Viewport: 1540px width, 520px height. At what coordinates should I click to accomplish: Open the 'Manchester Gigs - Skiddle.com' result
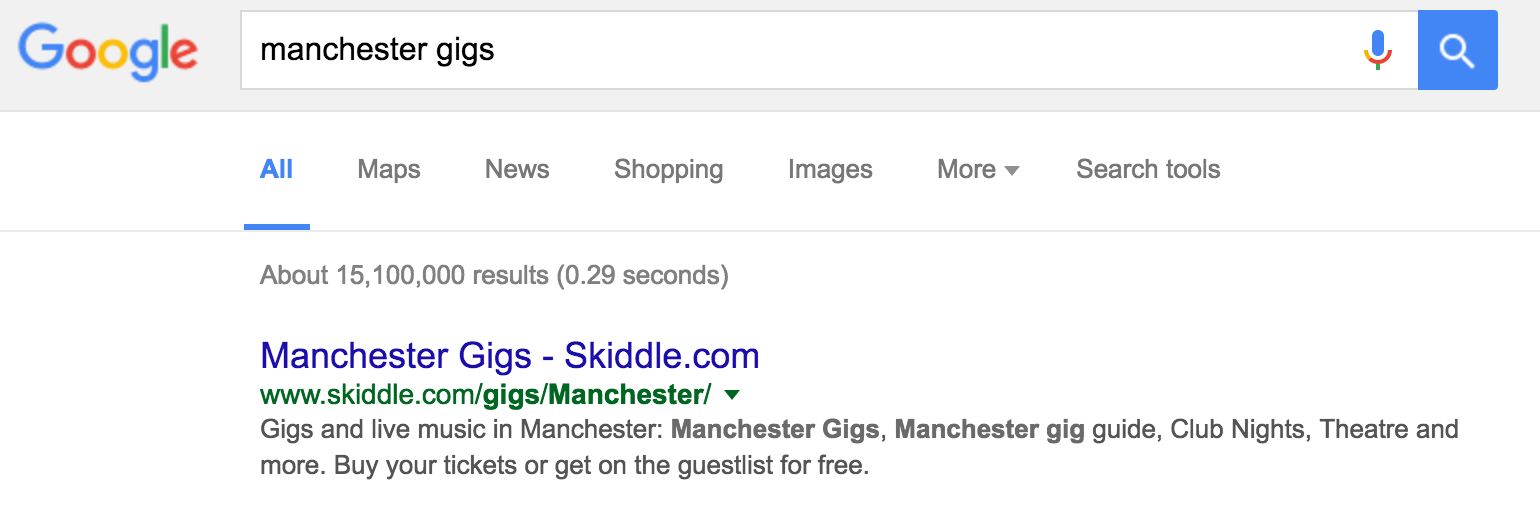click(509, 355)
